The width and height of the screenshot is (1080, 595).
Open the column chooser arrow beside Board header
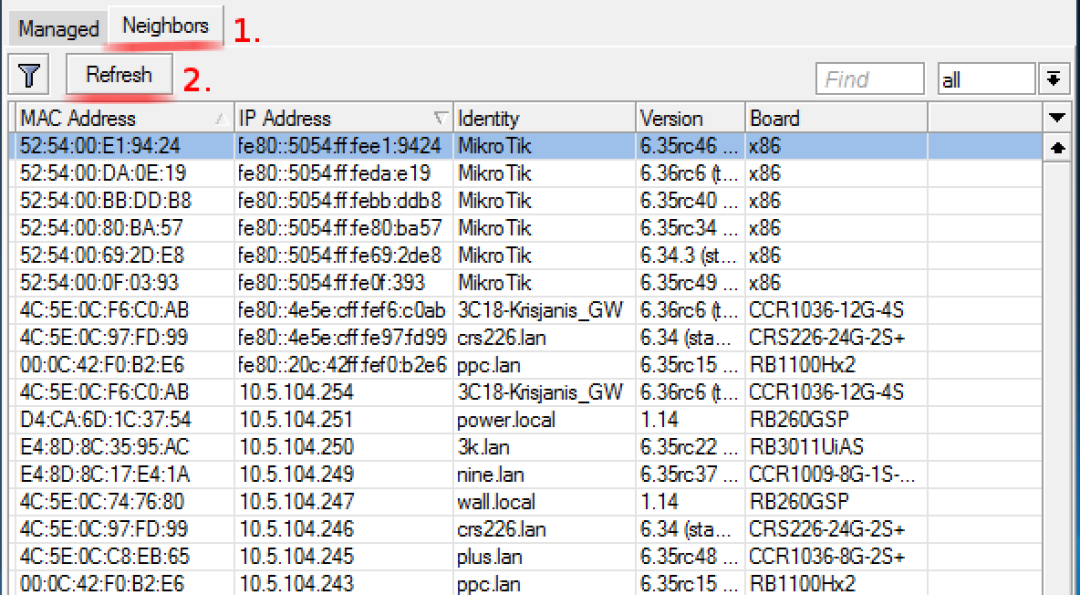point(1057,118)
